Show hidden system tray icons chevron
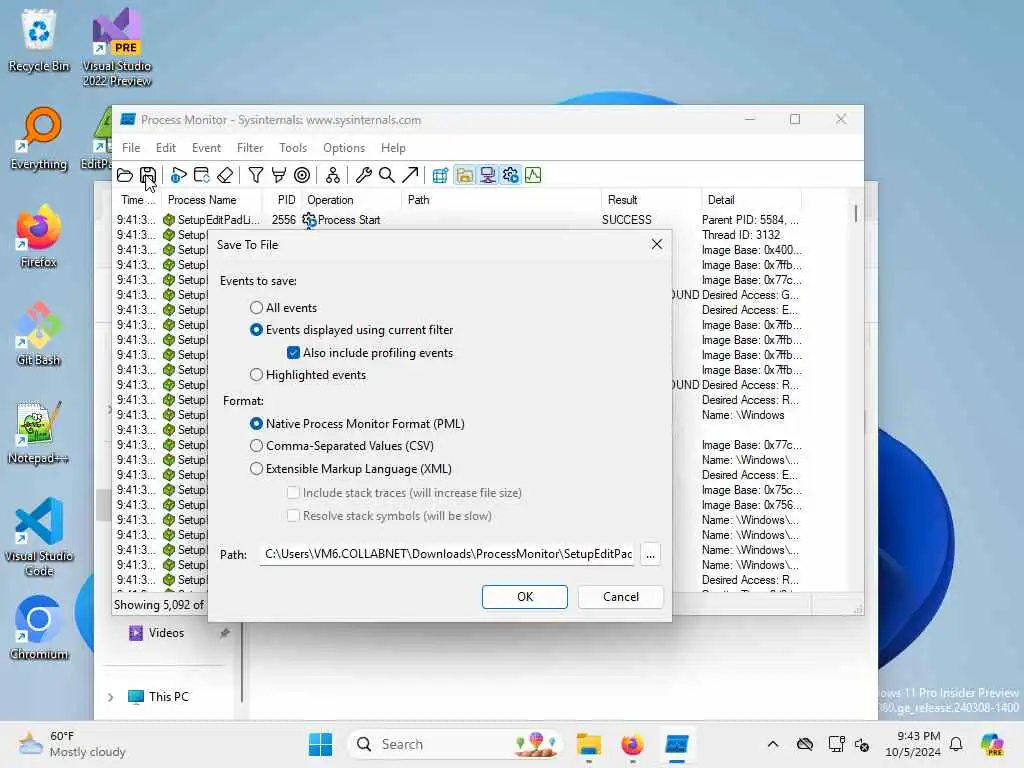The width and height of the screenshot is (1024, 768). (773, 744)
